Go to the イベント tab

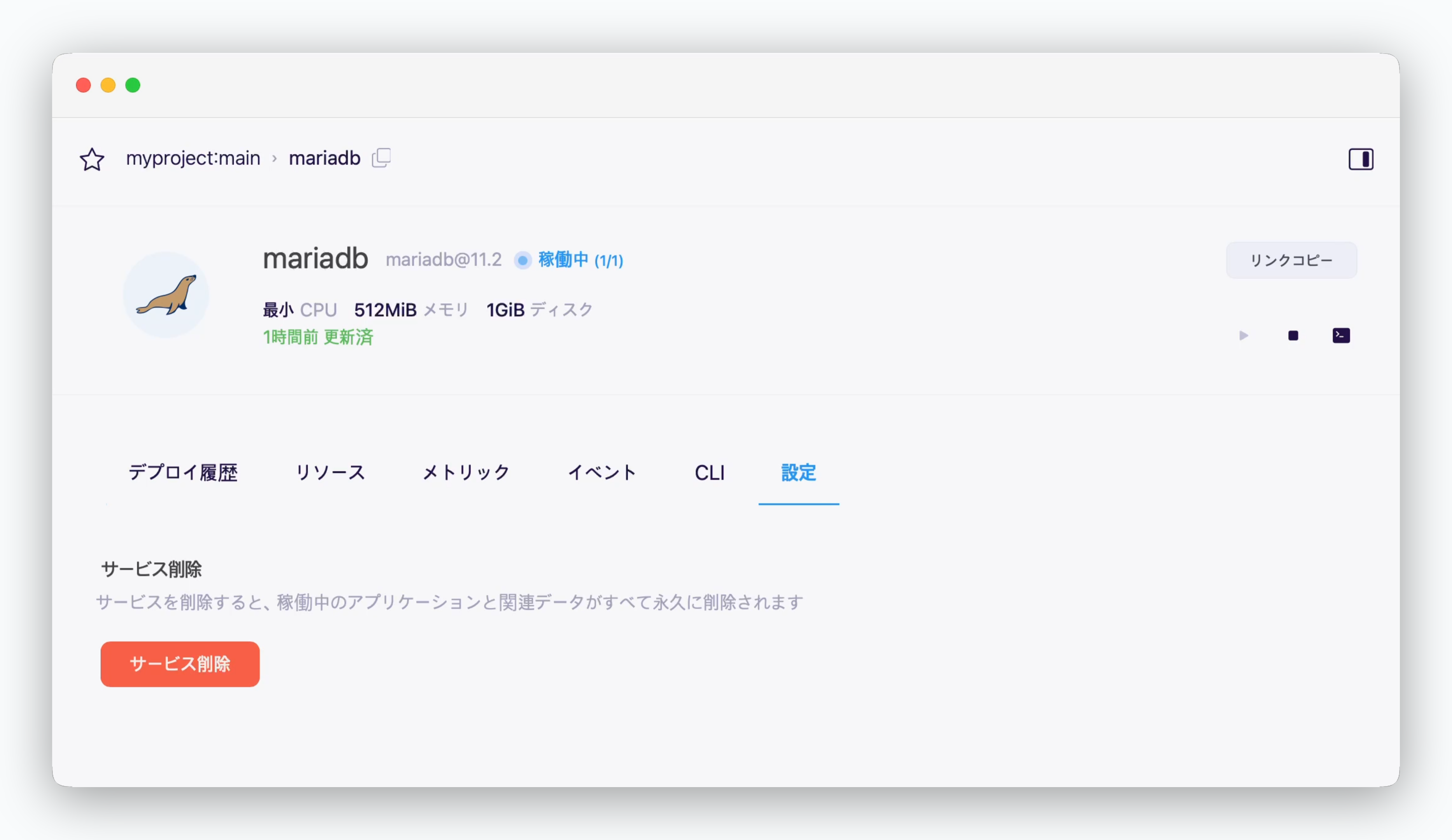coord(602,472)
